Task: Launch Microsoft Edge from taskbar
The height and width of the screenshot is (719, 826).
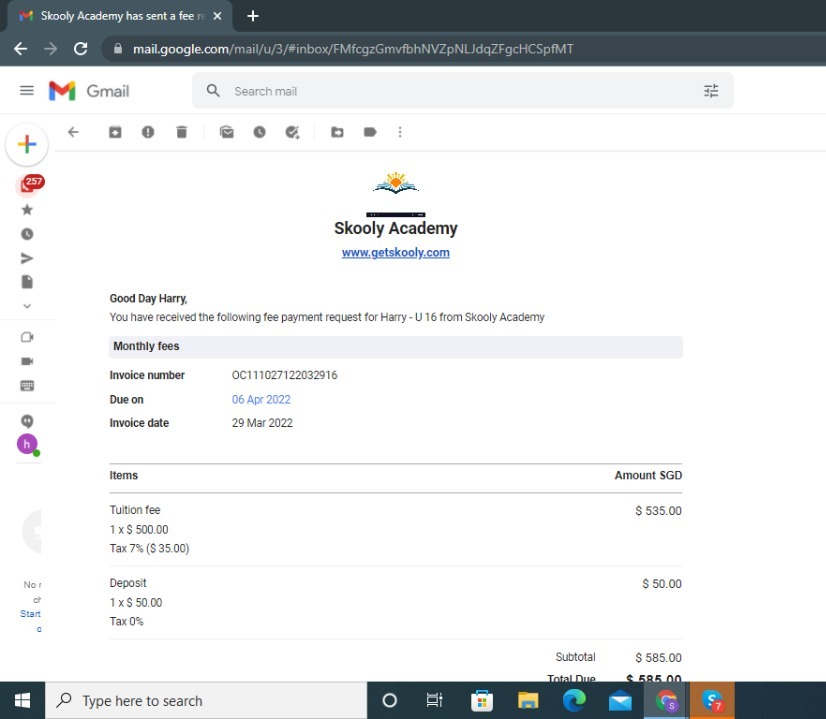Action: (x=574, y=701)
